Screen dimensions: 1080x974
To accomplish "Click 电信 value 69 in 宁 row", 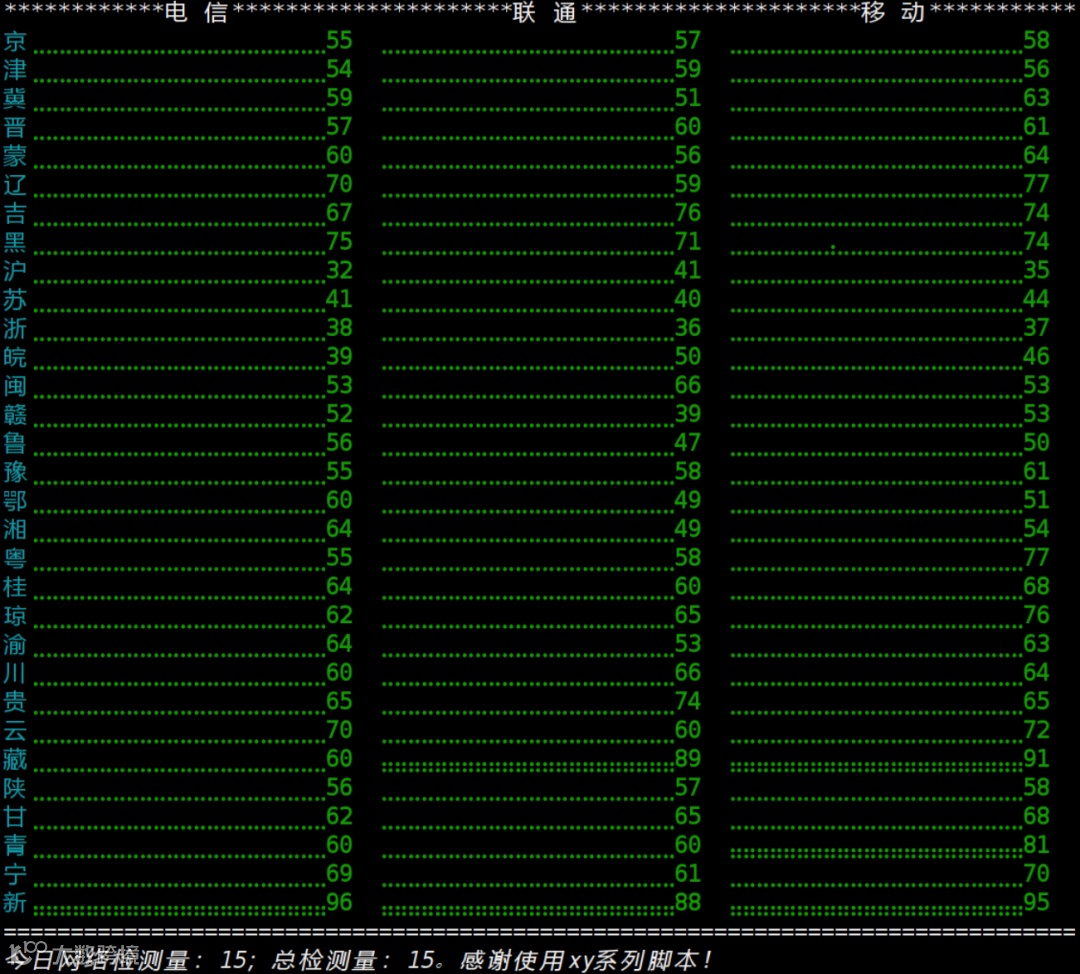I will [x=340, y=873].
